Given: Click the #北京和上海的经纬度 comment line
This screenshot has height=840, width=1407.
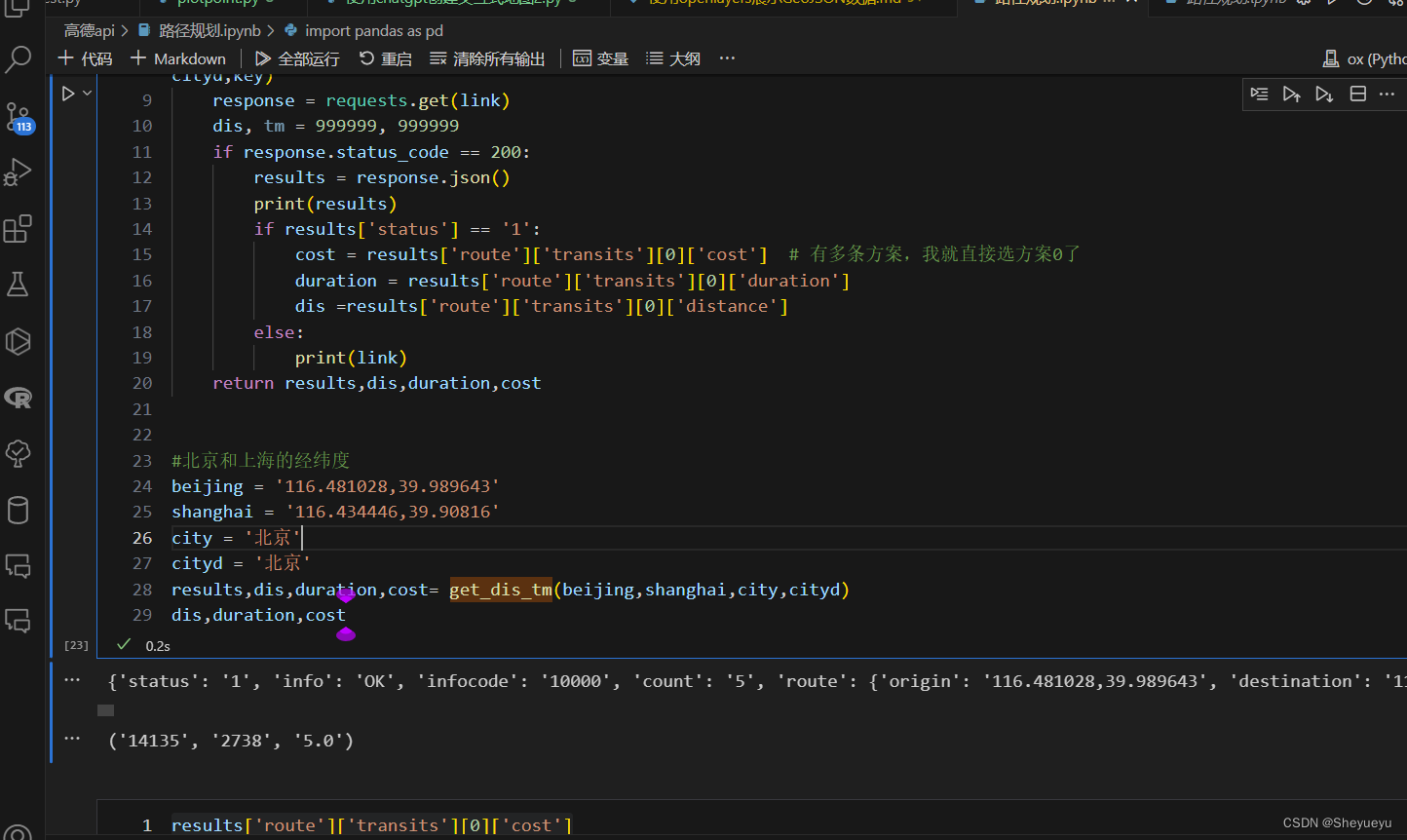Looking at the screenshot, I should click(260, 460).
